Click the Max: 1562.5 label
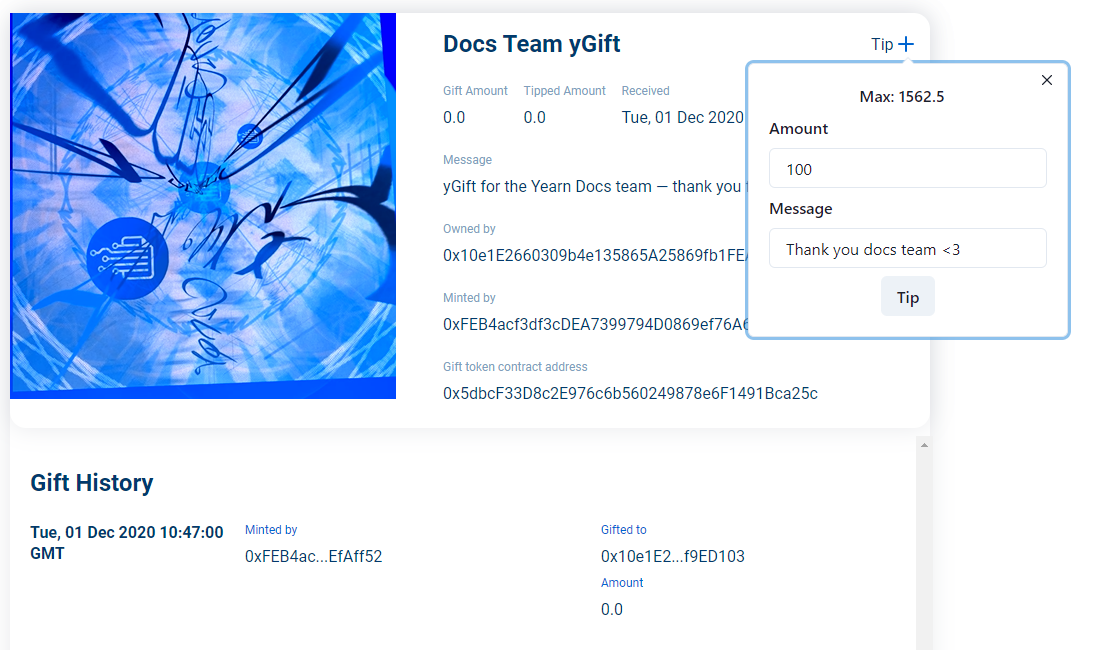1095x650 pixels. click(x=902, y=97)
